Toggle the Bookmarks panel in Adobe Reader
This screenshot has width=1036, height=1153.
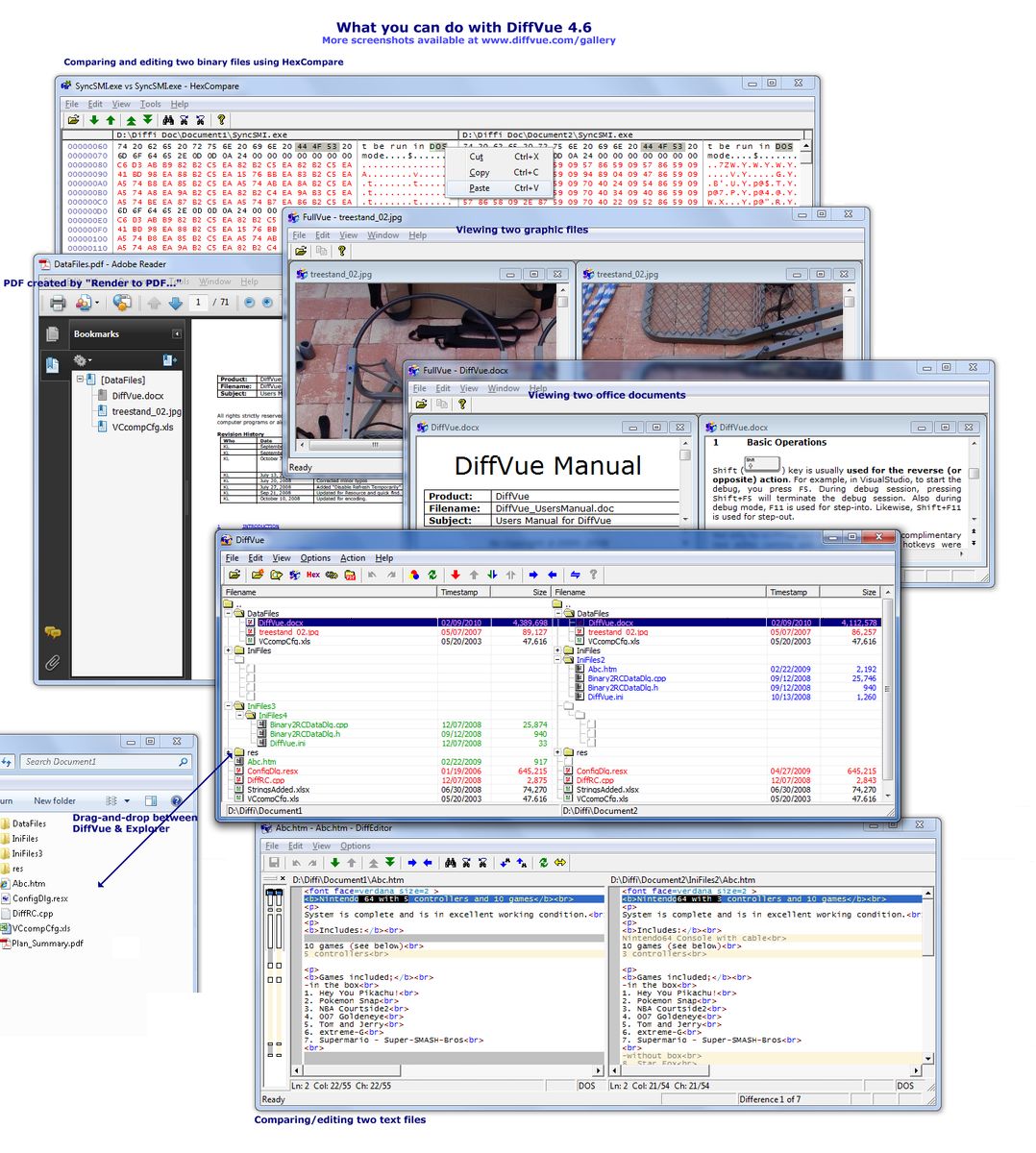[x=53, y=362]
